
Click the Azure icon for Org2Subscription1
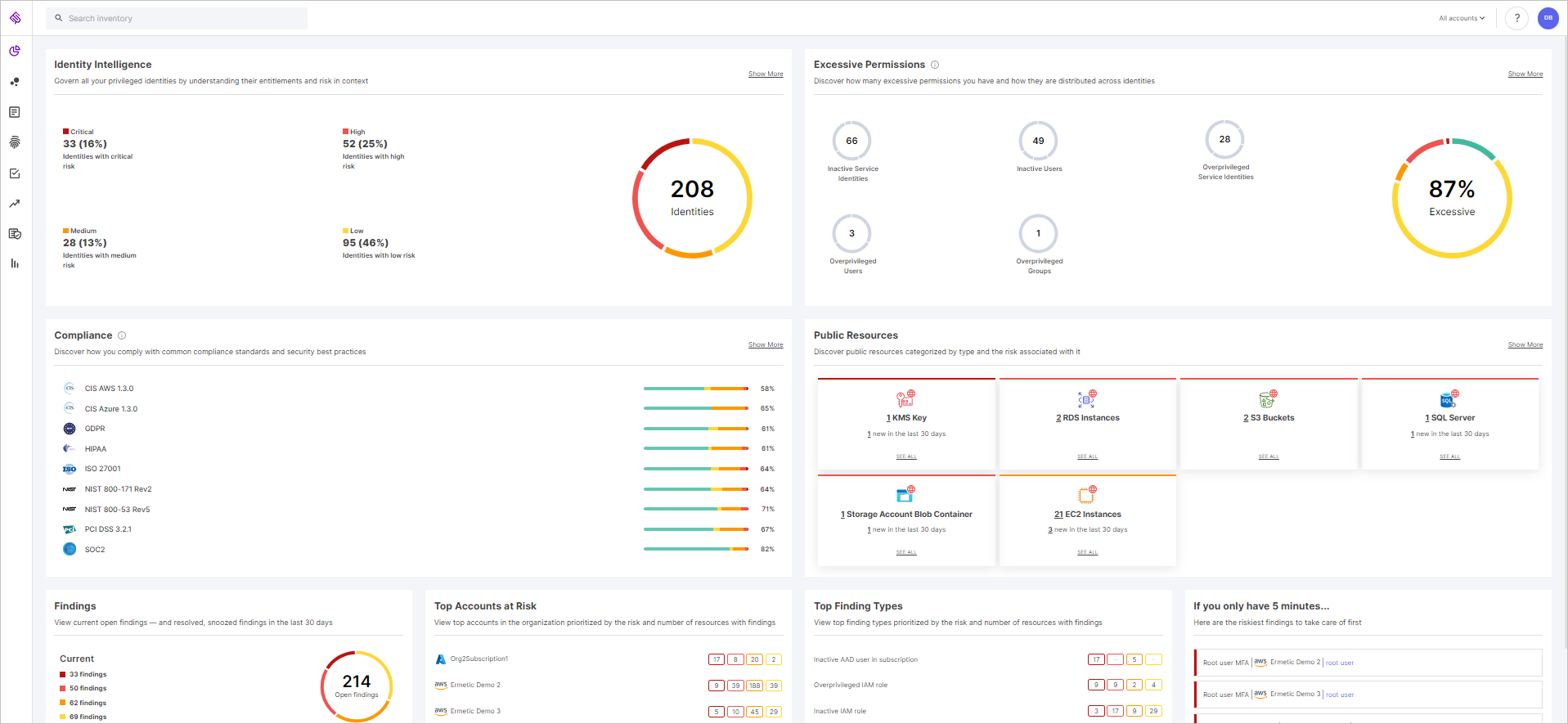coord(441,659)
